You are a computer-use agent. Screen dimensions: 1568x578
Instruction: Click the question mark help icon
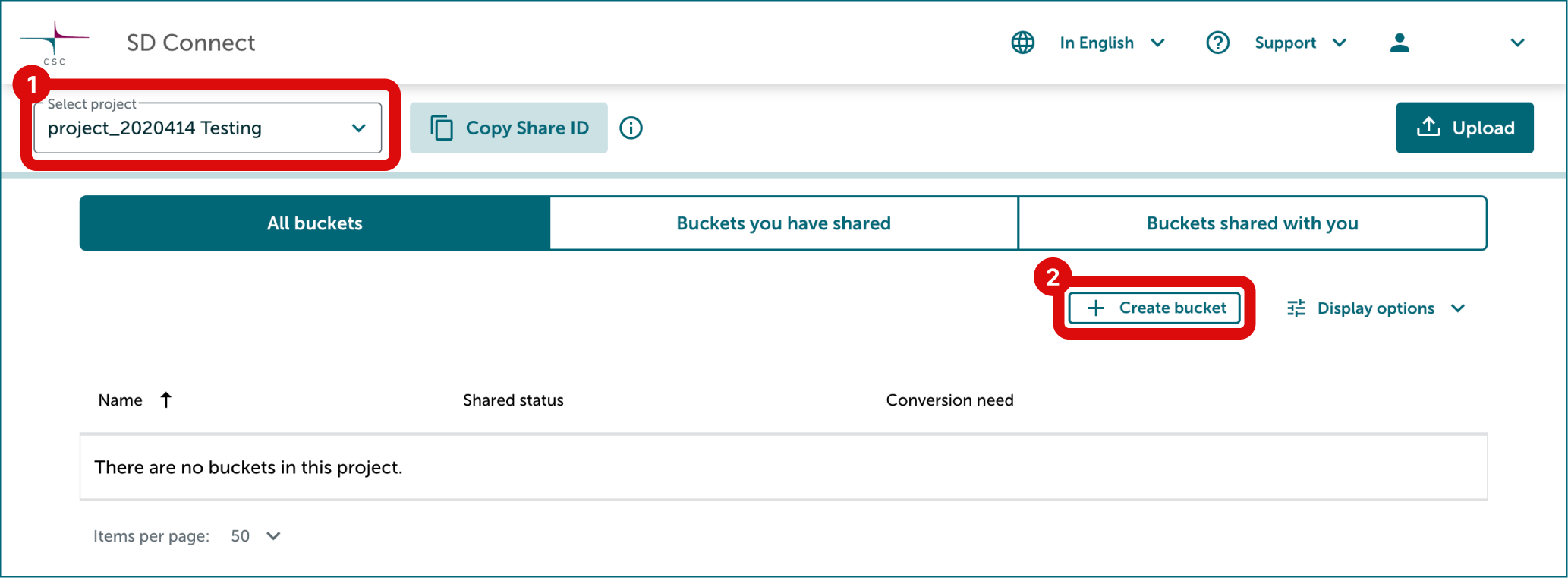(1217, 43)
